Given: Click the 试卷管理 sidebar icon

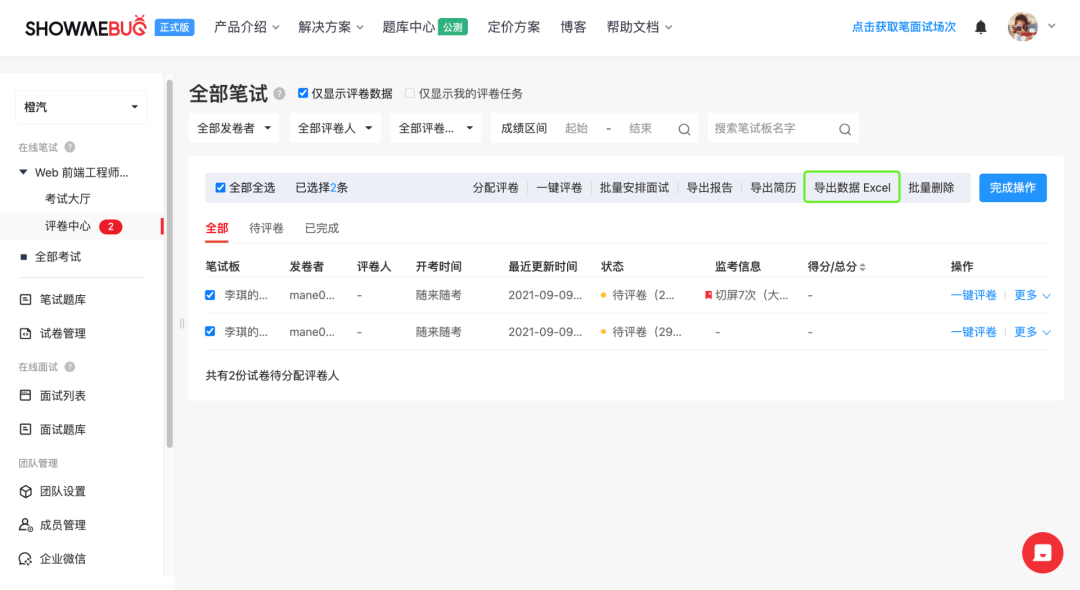Looking at the screenshot, I should [25, 333].
